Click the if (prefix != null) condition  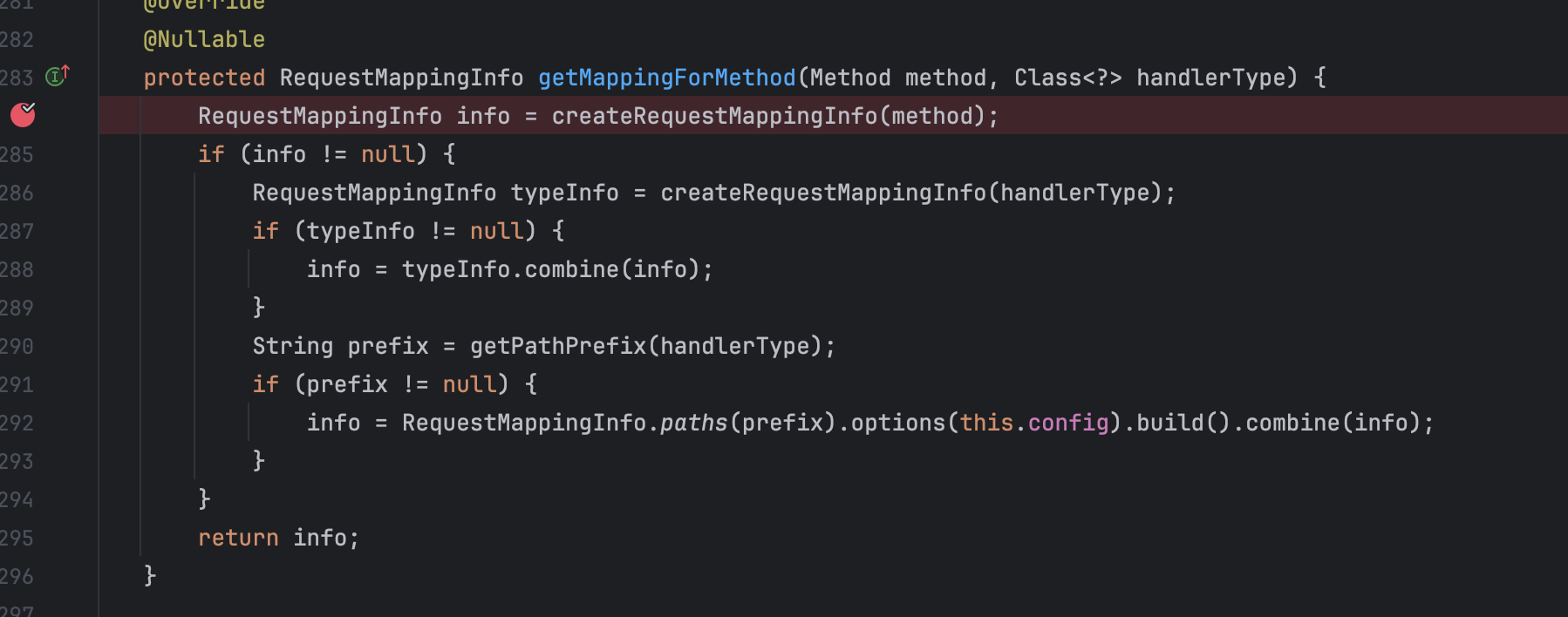click(x=380, y=384)
